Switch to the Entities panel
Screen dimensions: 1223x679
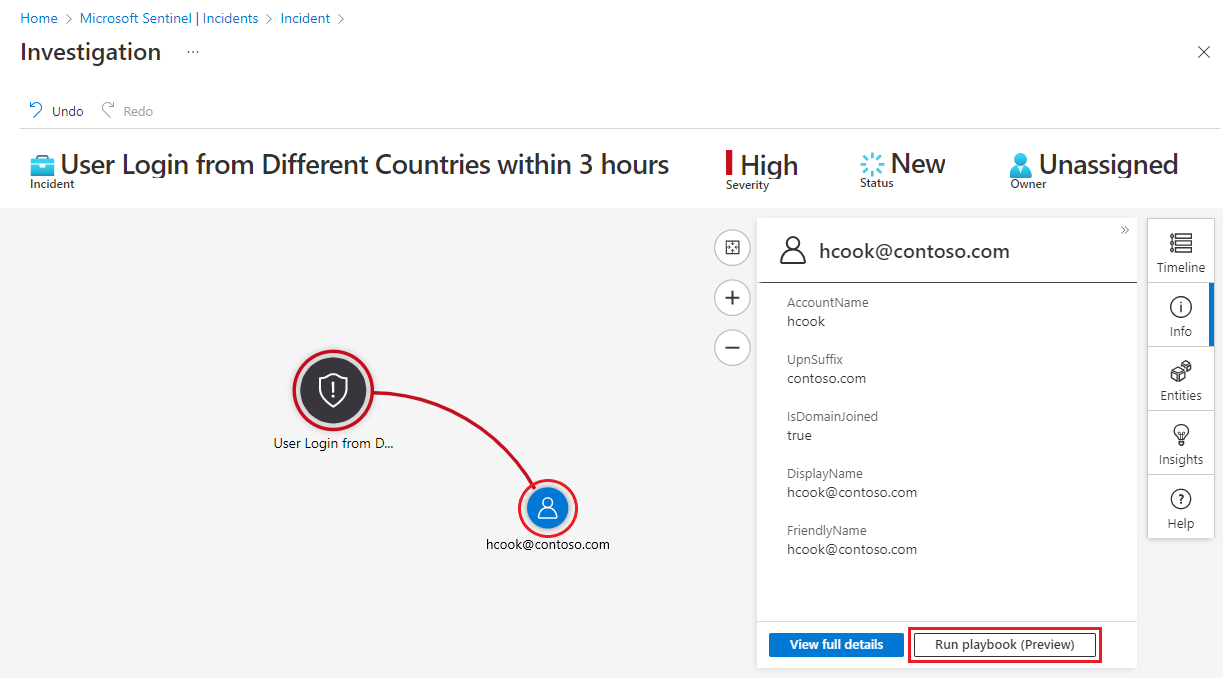pos(1180,378)
